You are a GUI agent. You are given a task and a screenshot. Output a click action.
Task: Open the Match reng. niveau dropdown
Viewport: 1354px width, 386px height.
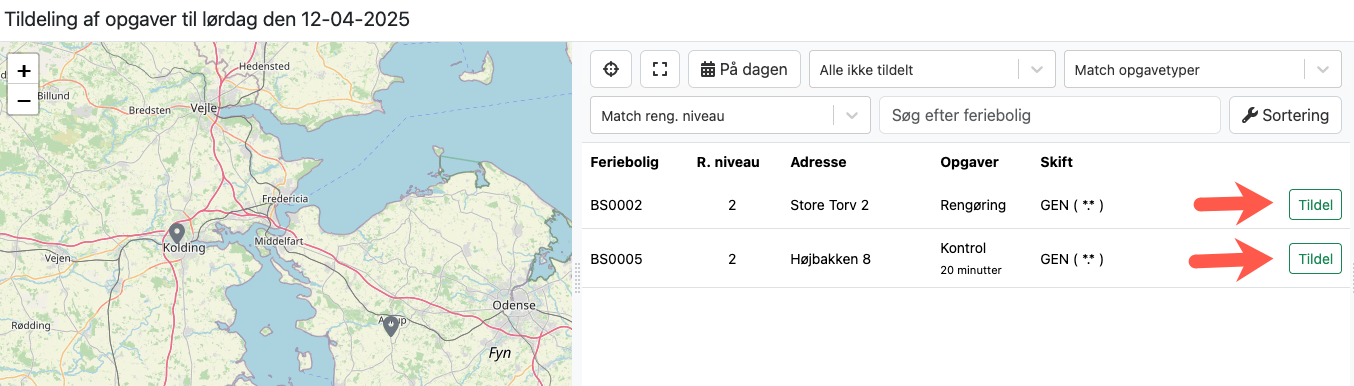pos(730,116)
